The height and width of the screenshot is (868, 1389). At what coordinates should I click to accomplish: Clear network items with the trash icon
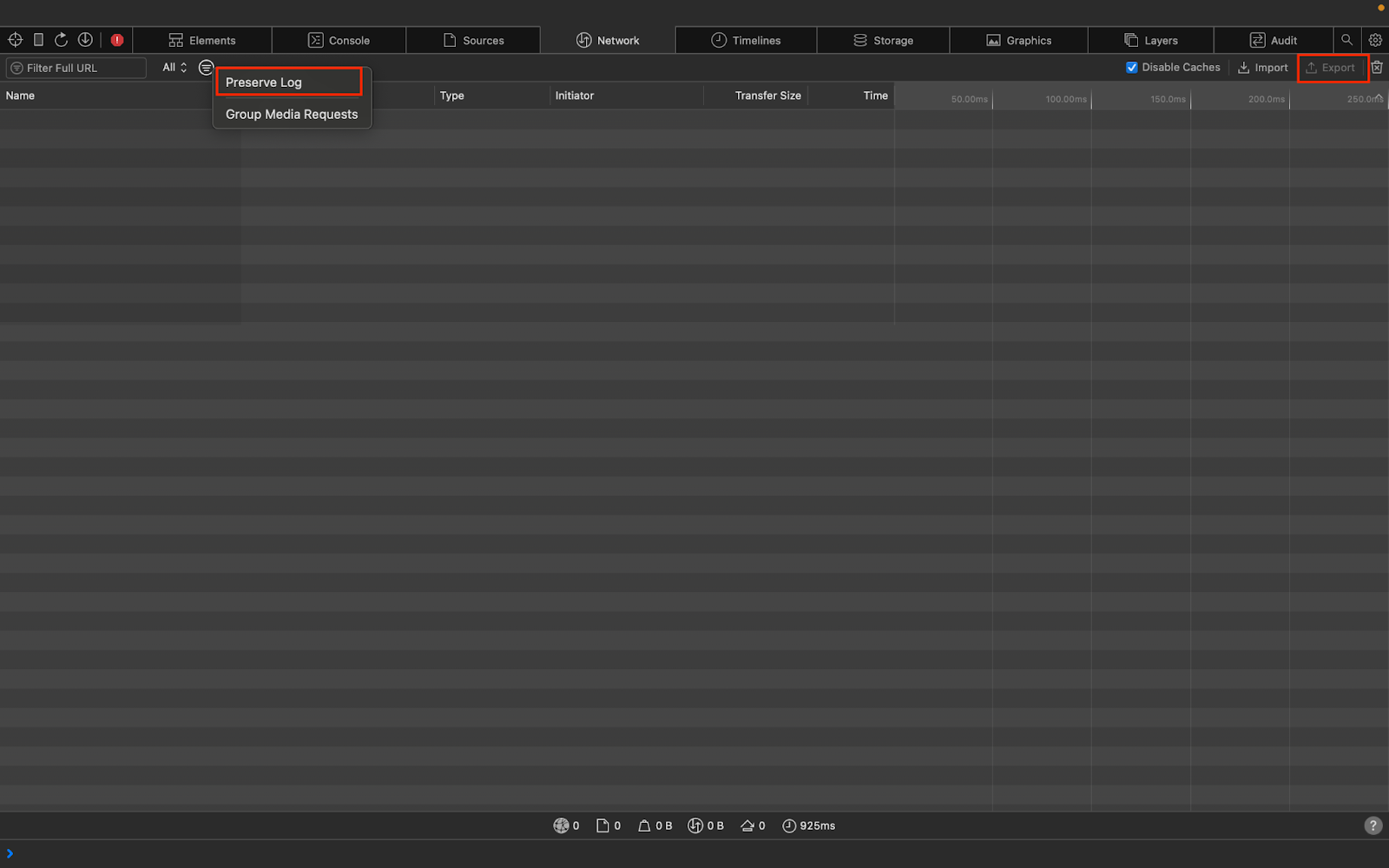[x=1379, y=67]
